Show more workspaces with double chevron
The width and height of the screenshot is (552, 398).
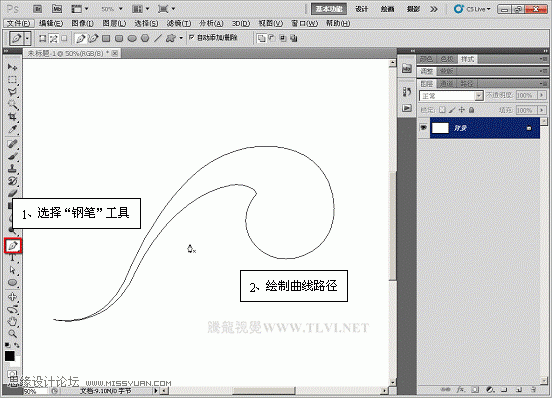coord(434,9)
